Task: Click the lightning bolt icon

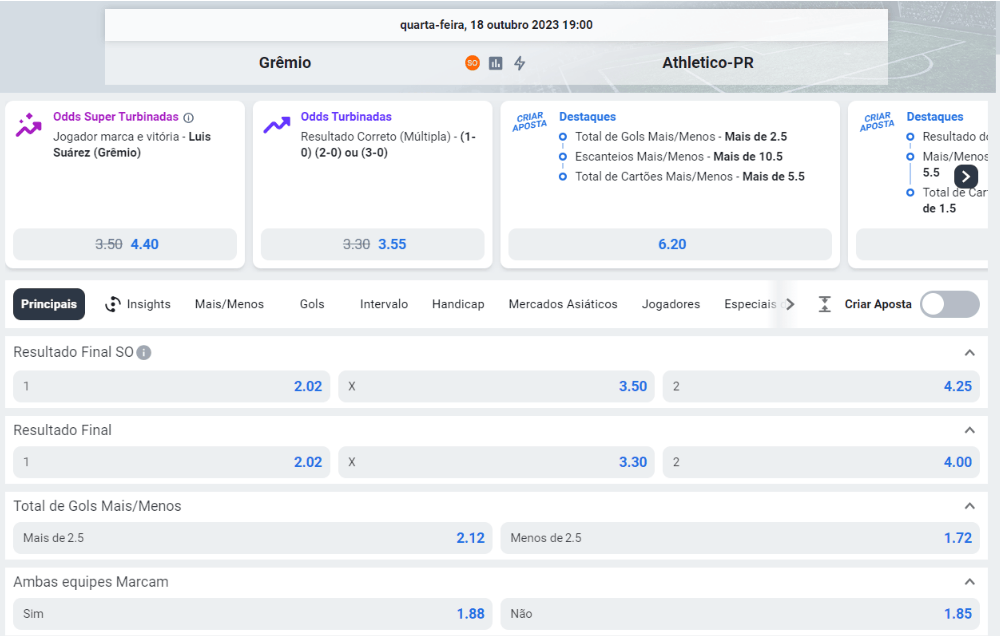Action: coord(520,63)
